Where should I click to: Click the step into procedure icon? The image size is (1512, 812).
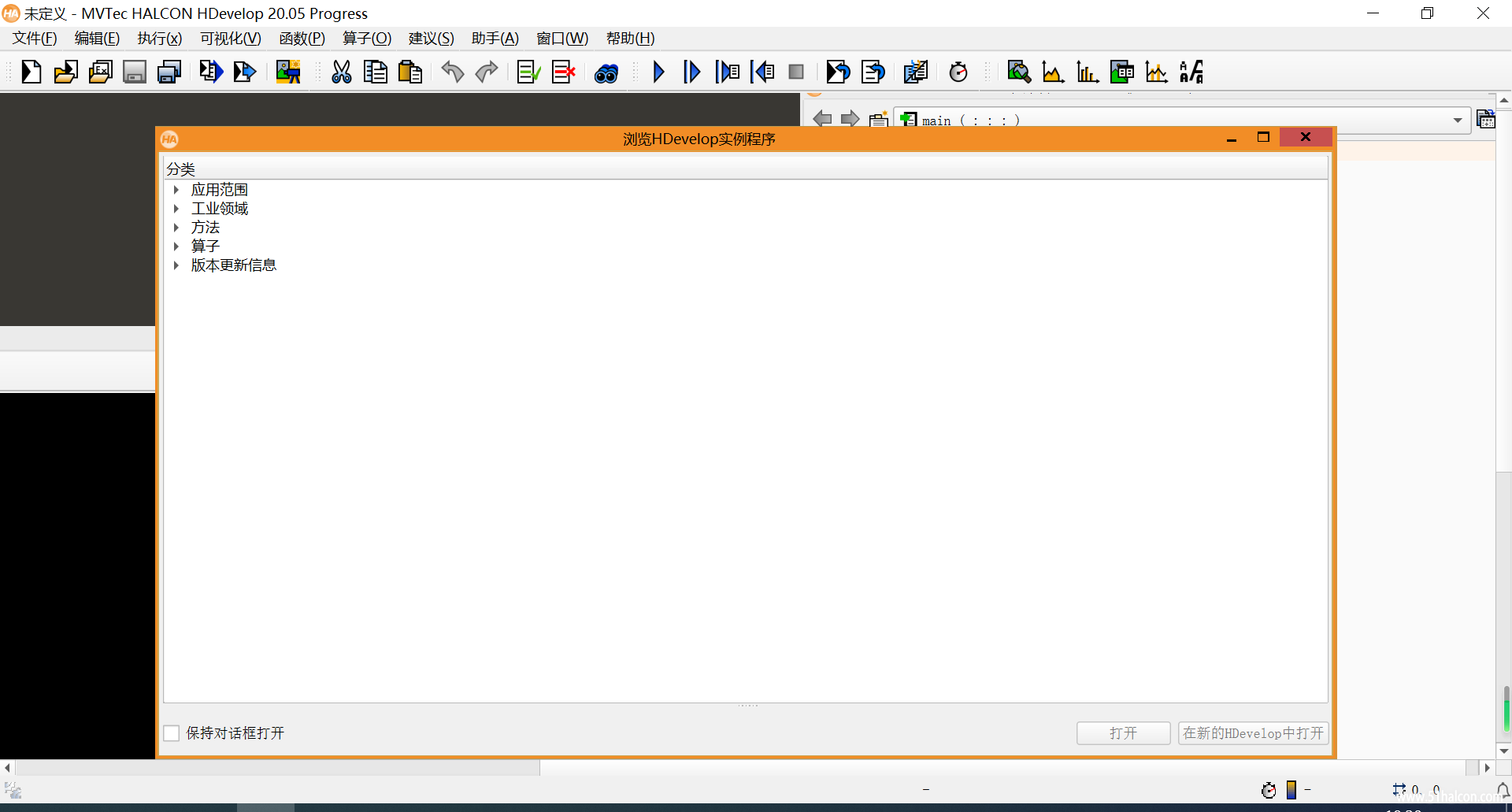(x=727, y=72)
